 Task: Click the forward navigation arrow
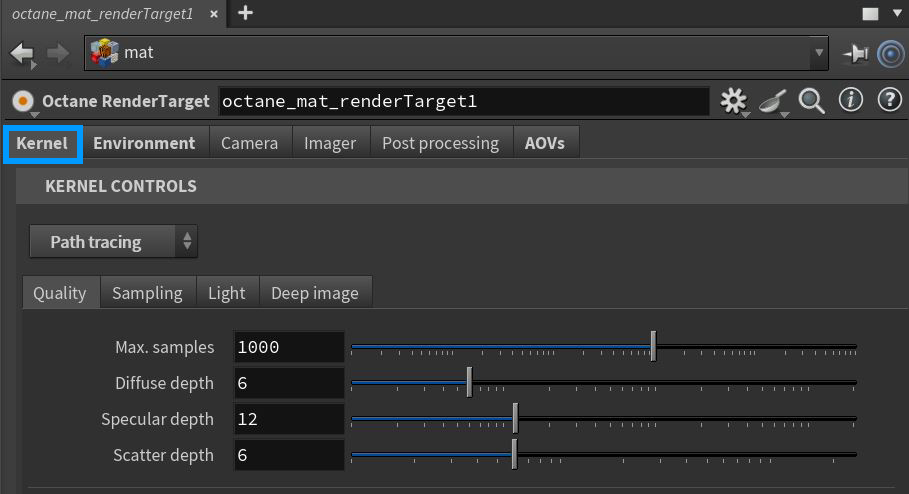tap(57, 53)
